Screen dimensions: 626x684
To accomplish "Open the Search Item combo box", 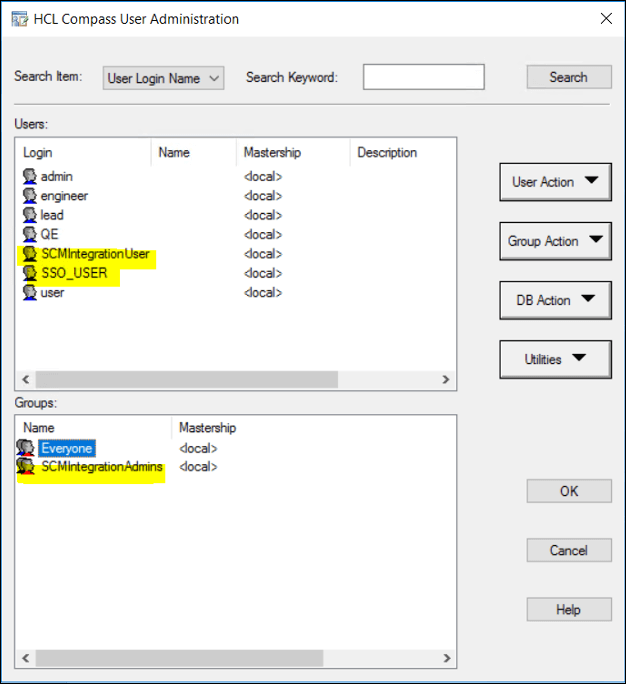I will (x=164, y=78).
